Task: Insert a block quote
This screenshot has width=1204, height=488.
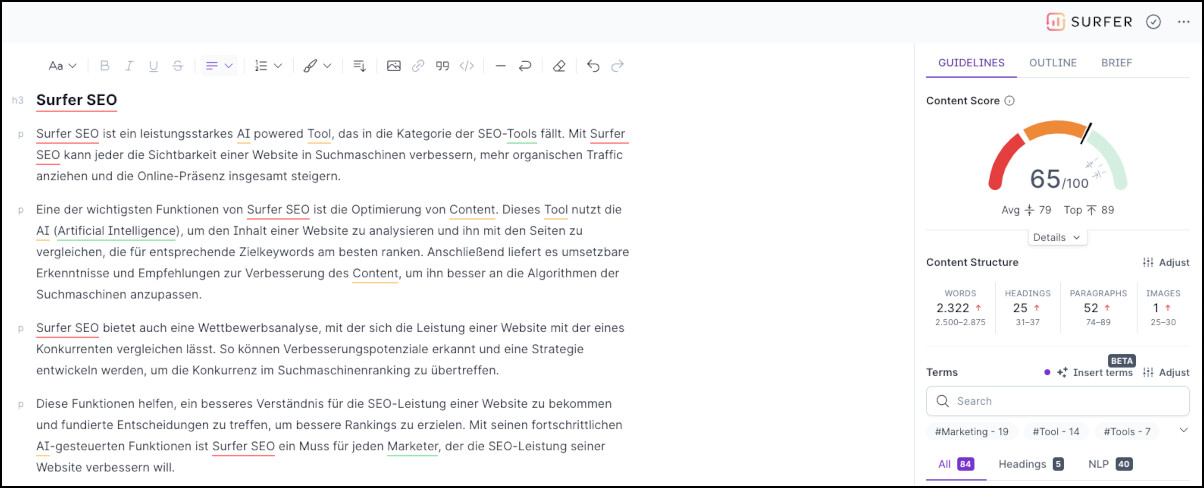Action: point(442,66)
